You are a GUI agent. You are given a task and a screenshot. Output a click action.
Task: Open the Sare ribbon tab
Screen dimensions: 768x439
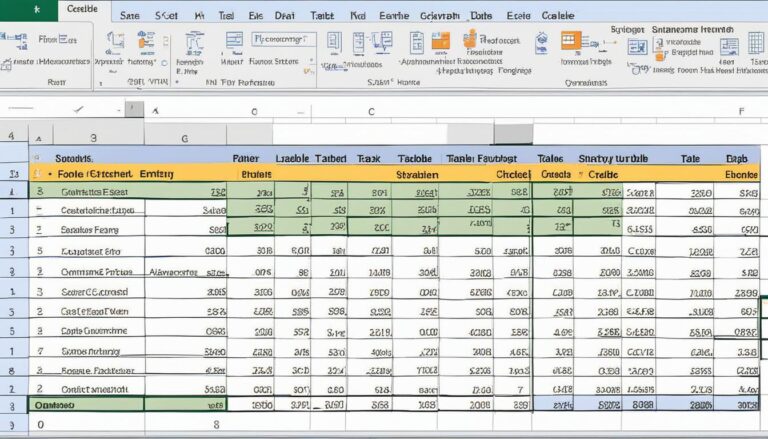(x=129, y=16)
